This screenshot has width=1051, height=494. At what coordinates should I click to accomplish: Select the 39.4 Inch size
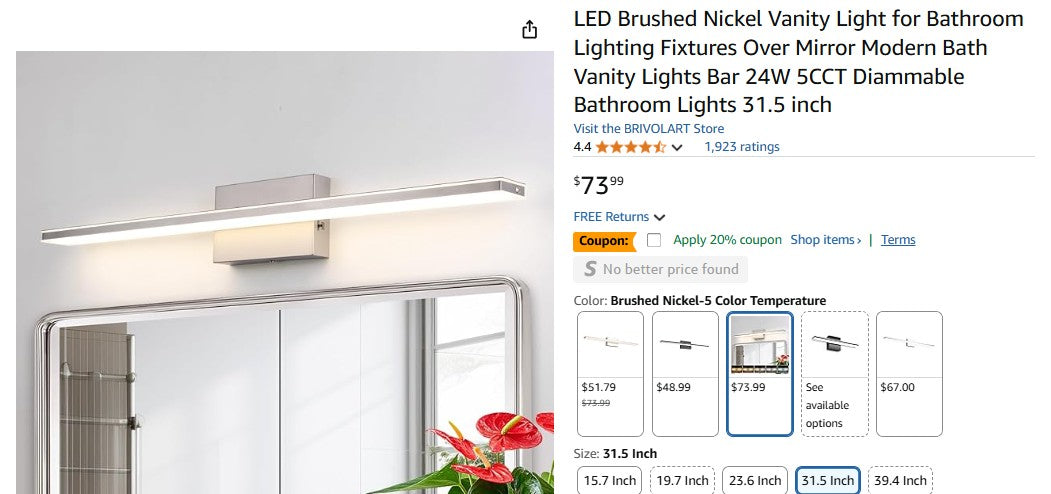[x=900, y=480]
